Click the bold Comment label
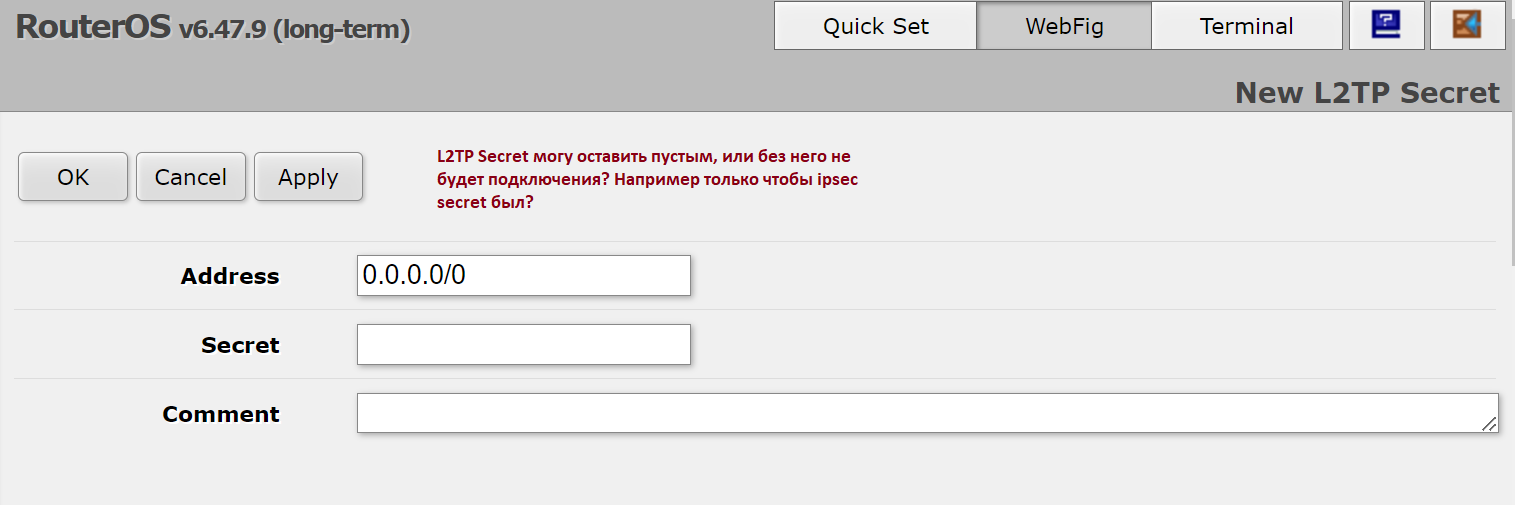 pos(221,415)
